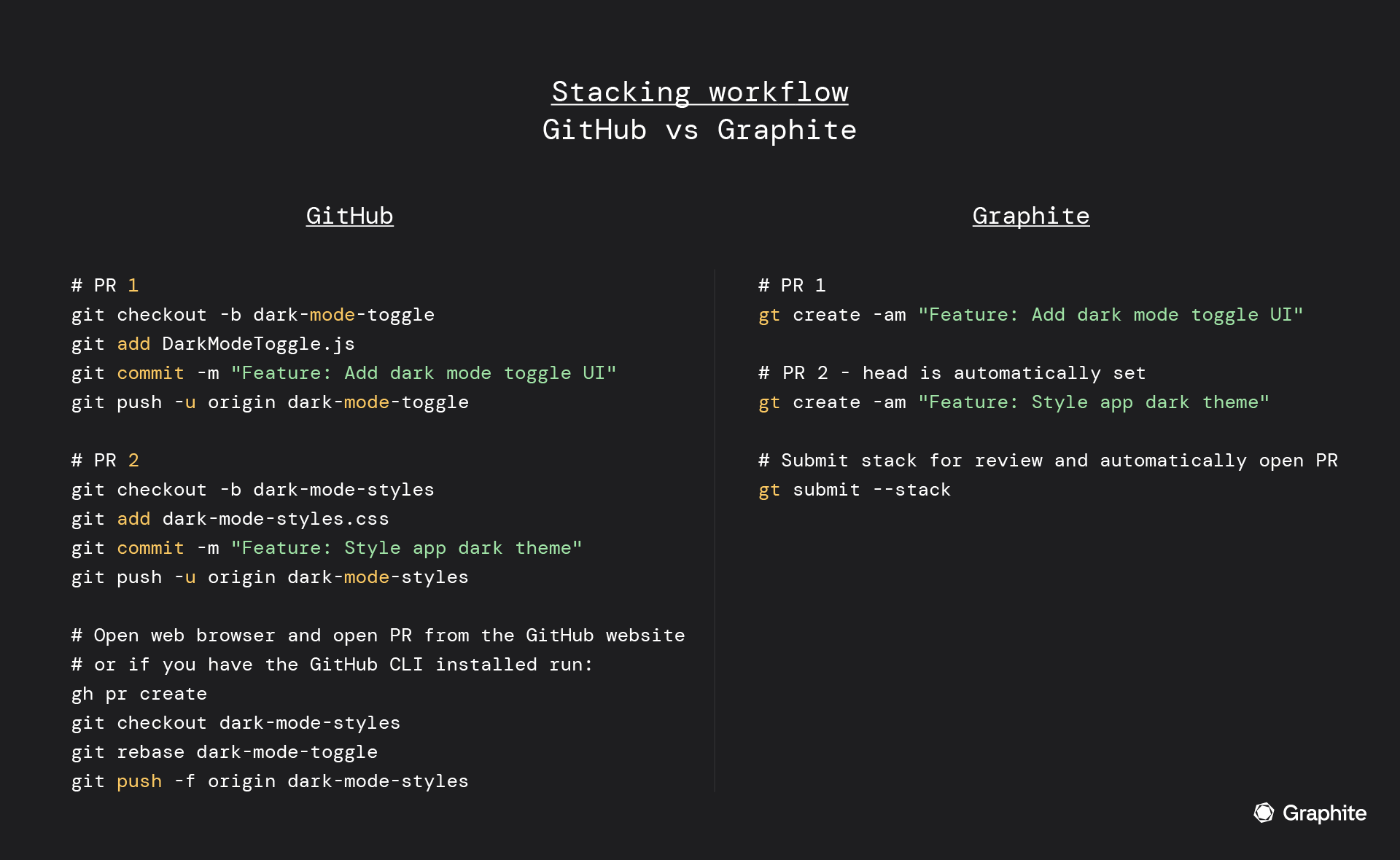
Task: Open the 'Graphite' underlined heading
Action: click(1031, 215)
